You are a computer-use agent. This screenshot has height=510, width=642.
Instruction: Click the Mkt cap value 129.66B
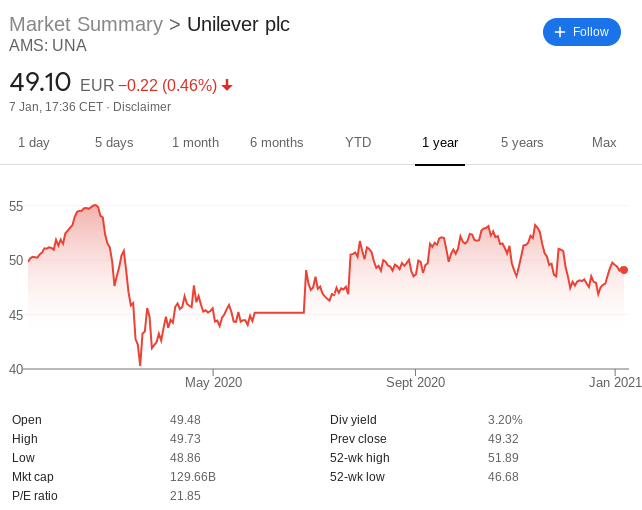coord(193,477)
